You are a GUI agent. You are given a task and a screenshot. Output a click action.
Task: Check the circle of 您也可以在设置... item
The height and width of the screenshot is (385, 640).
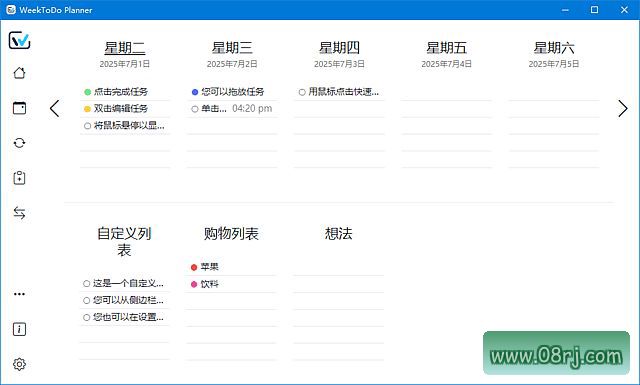87,317
